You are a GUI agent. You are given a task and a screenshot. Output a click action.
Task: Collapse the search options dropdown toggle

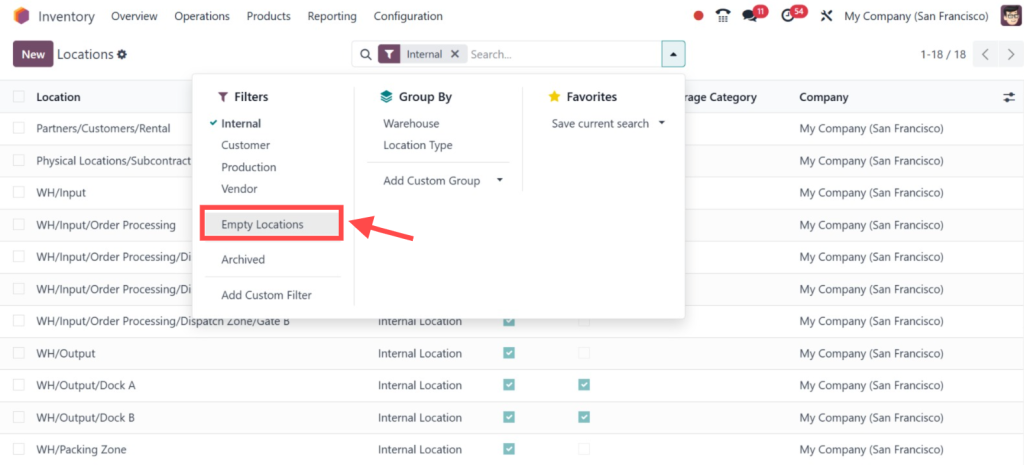pyautogui.click(x=673, y=54)
